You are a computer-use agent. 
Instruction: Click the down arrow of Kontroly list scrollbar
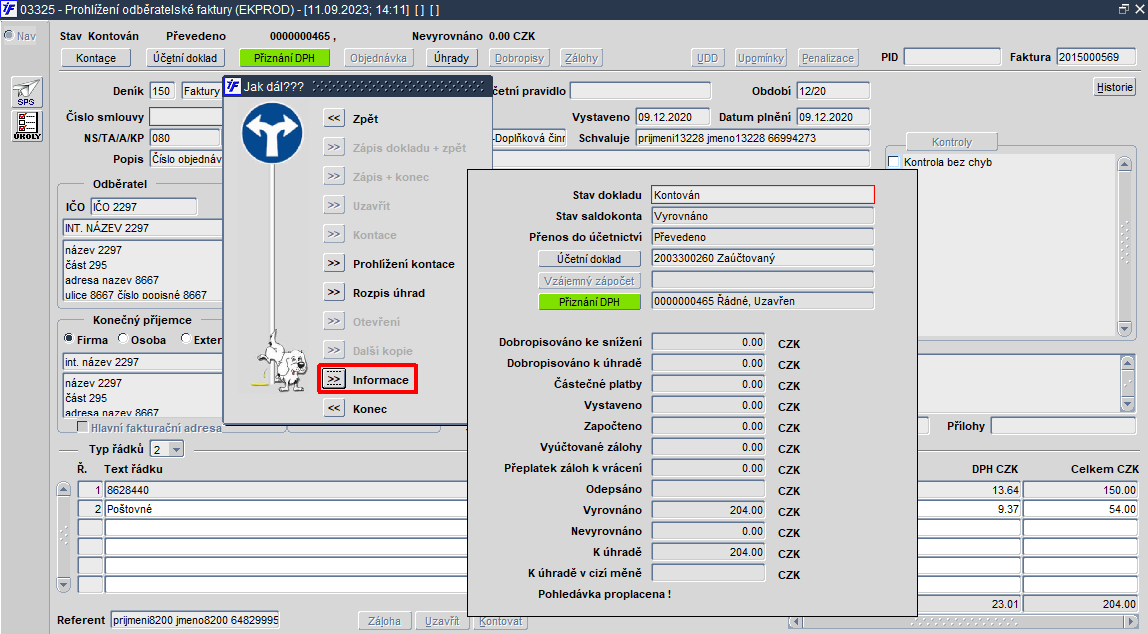point(1125,329)
